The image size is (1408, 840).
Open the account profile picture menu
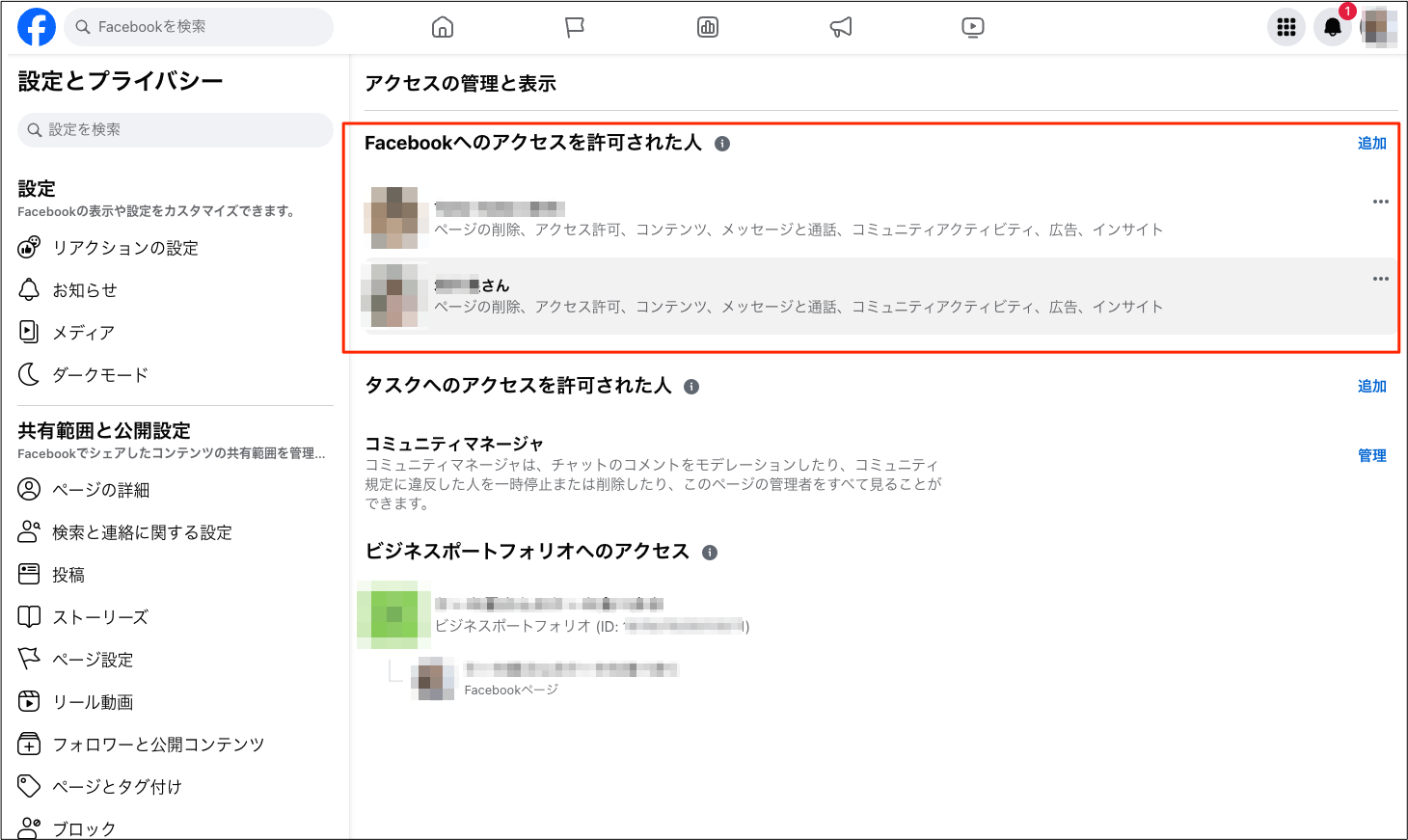[1379, 27]
